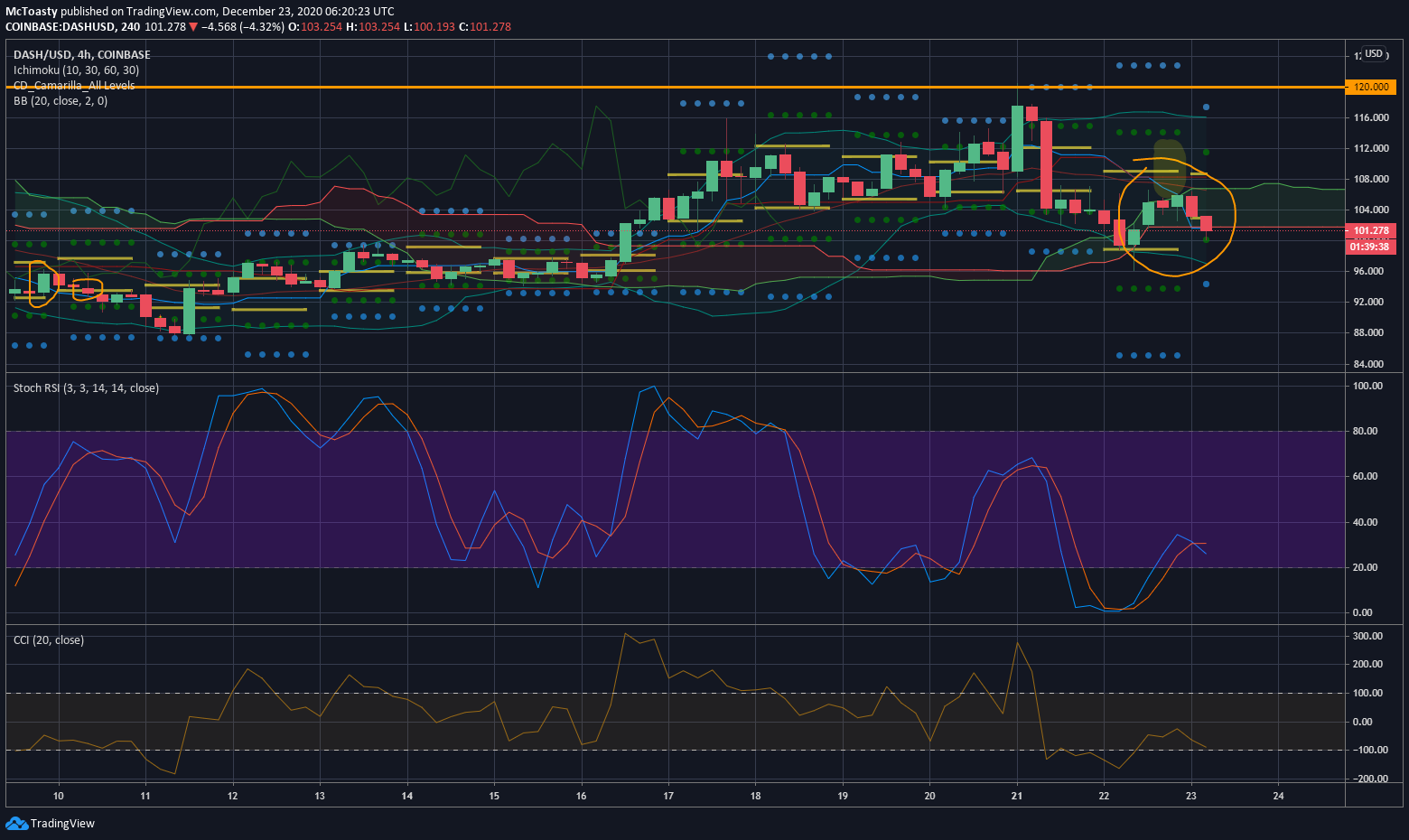
Task: Select the orange horizontal line at 120.000
Action: coord(676,87)
